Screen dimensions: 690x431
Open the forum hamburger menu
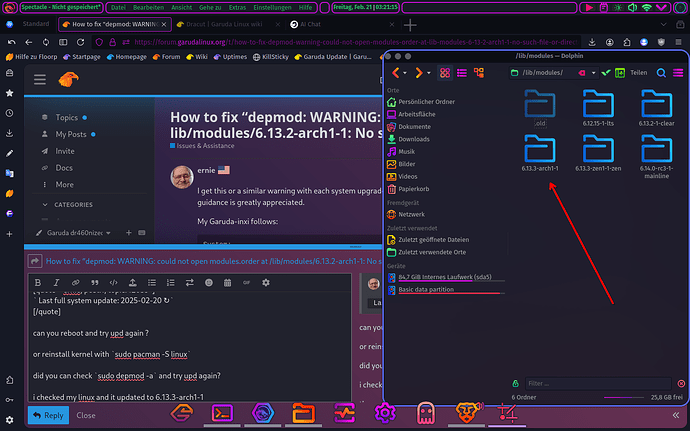[x=40, y=80]
